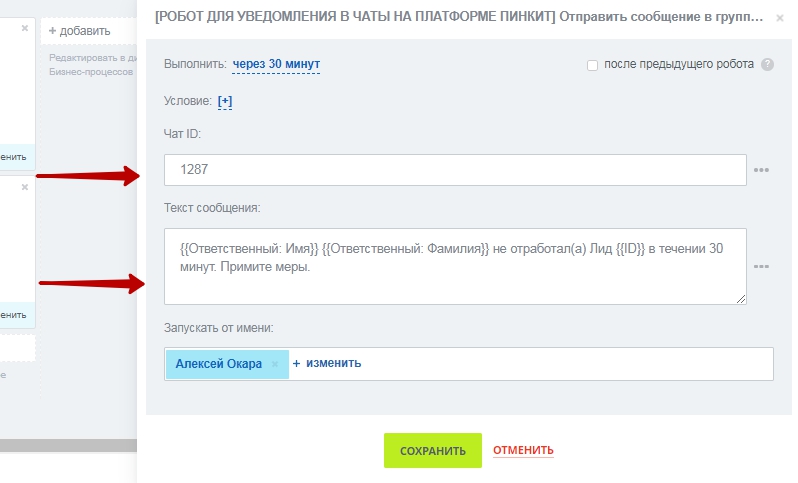Expand the Условие [+] condition
The height and width of the screenshot is (483, 798).
tap(225, 101)
